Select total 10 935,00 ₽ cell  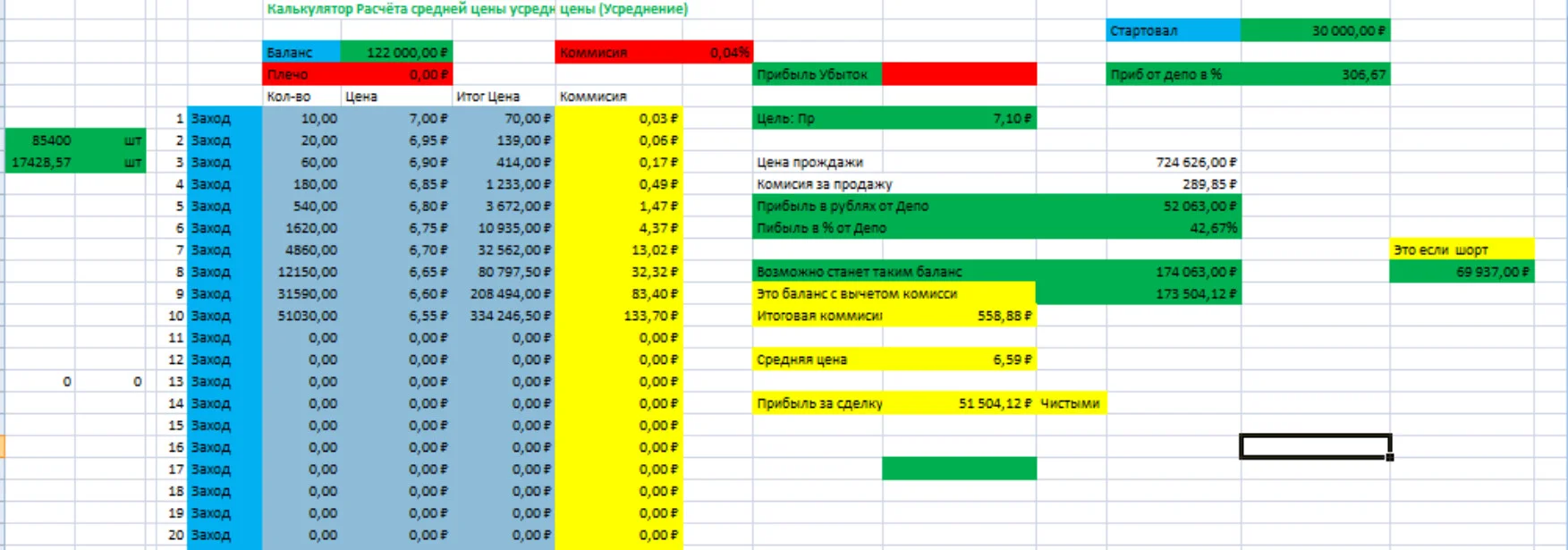503,228
